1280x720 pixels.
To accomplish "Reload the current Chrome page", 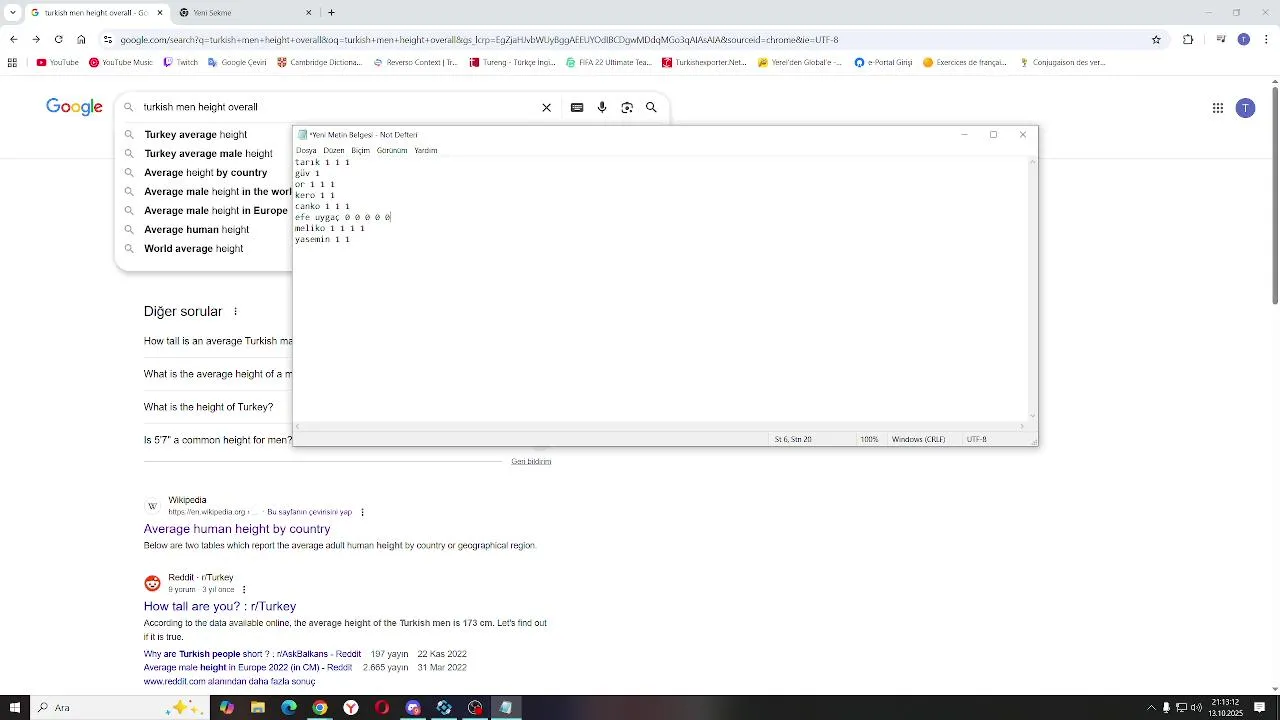I will 58,40.
